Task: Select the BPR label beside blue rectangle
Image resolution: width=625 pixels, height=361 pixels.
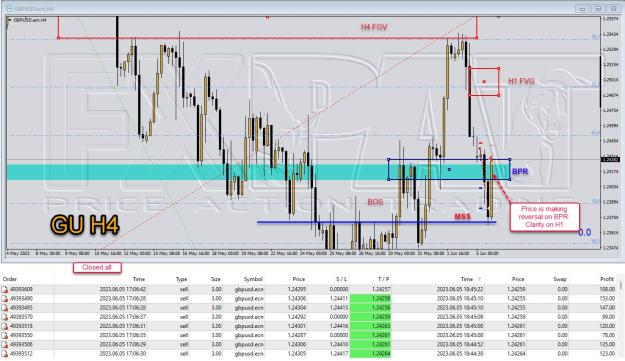Action: coord(520,171)
